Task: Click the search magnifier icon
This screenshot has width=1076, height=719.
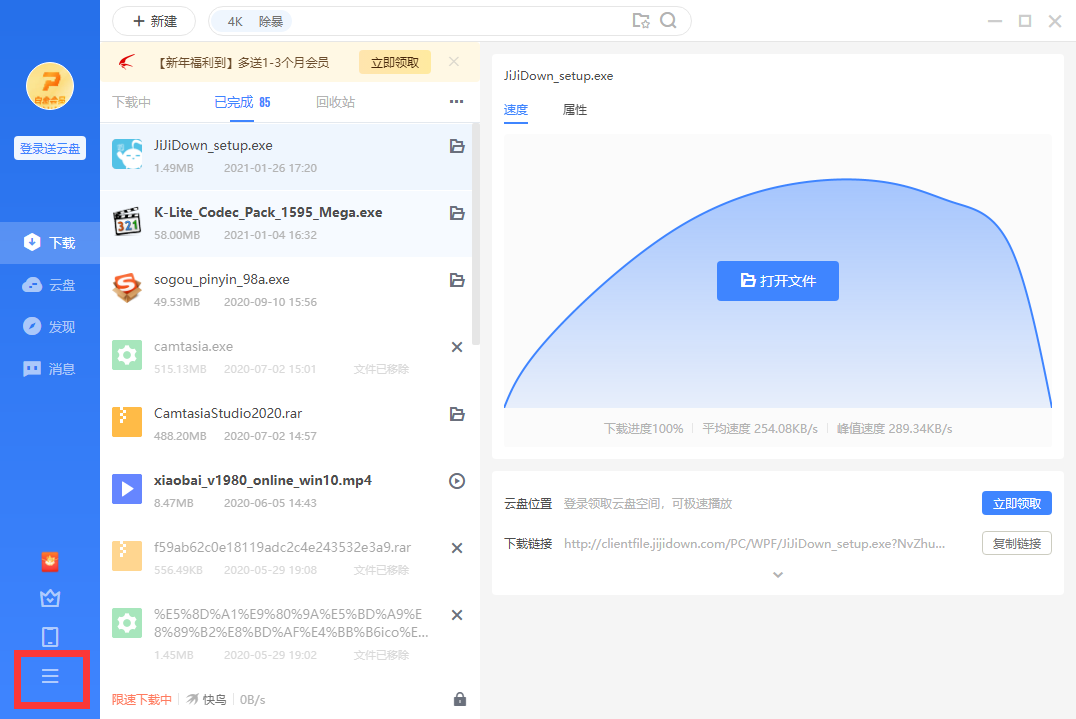Action: 669,21
